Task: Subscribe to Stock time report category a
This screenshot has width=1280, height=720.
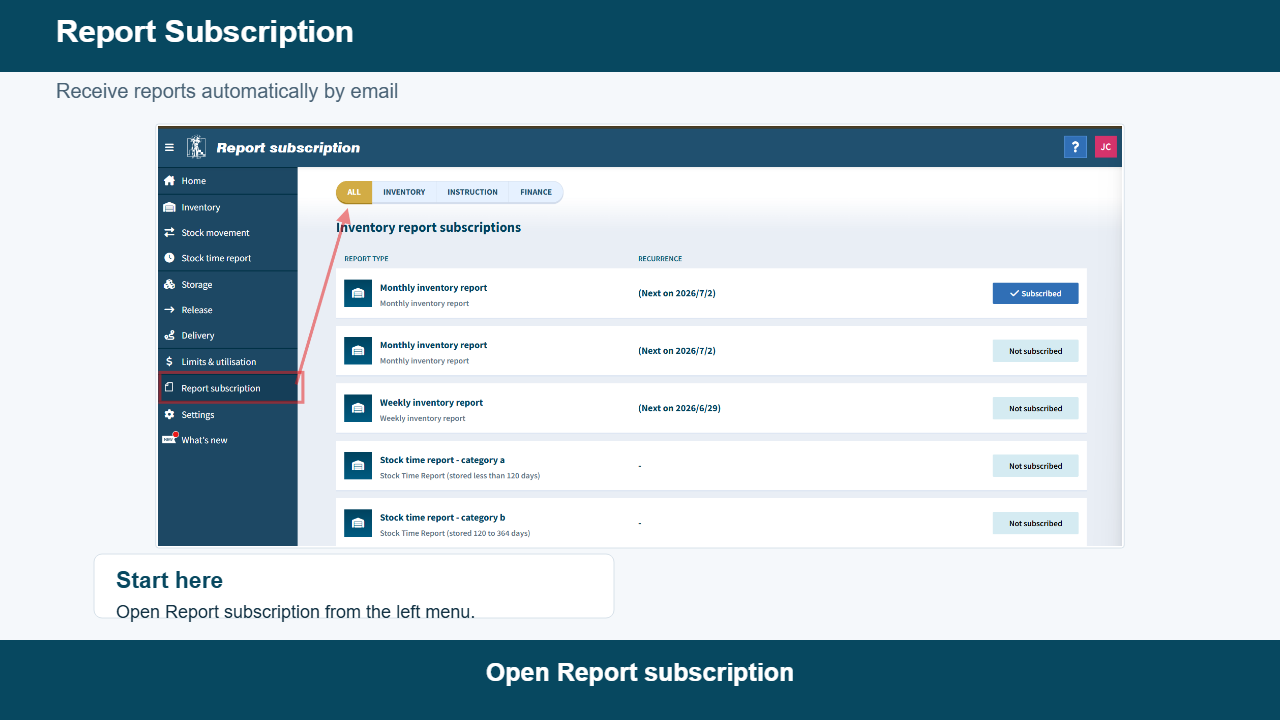Action: (x=1035, y=466)
